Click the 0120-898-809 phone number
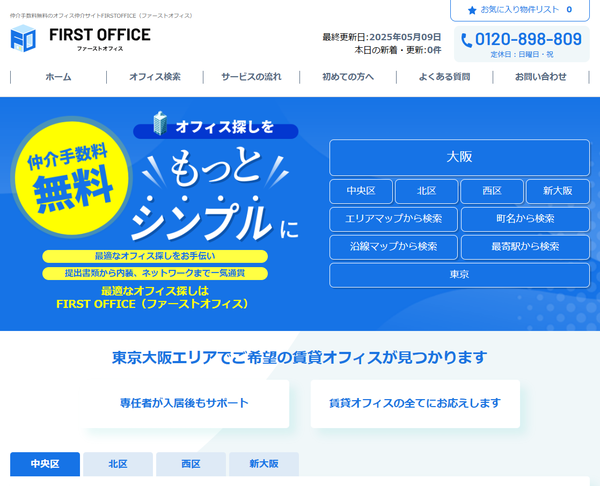Viewport: 600px width, 486px height. click(x=528, y=39)
